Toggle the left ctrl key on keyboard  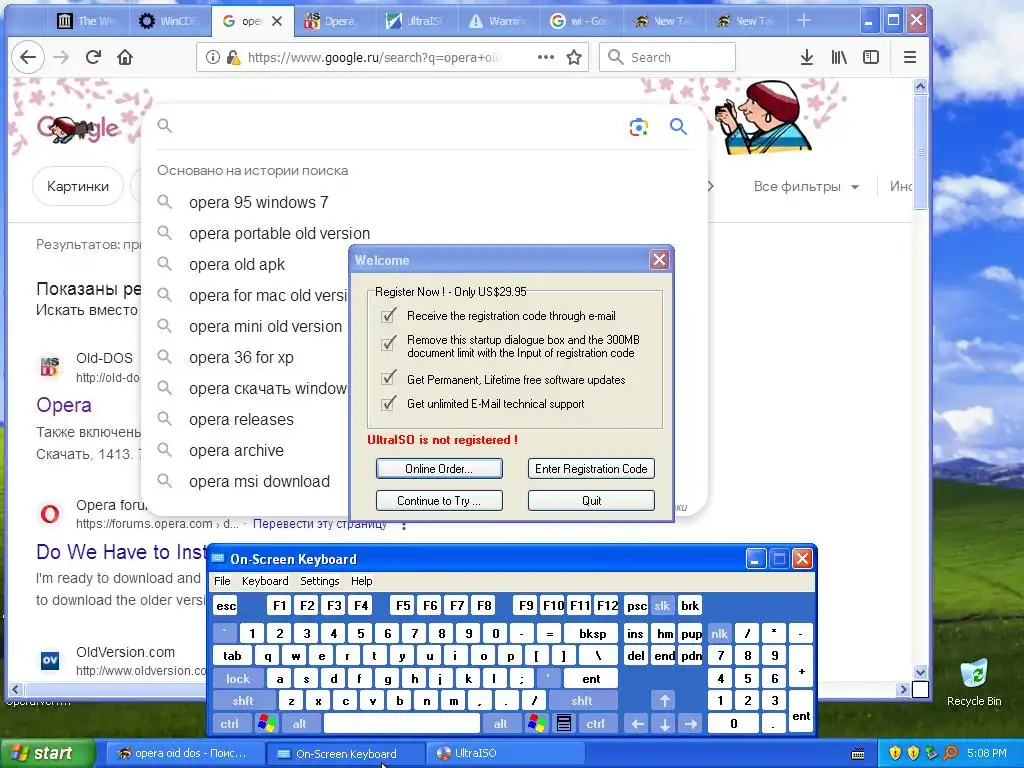230,724
